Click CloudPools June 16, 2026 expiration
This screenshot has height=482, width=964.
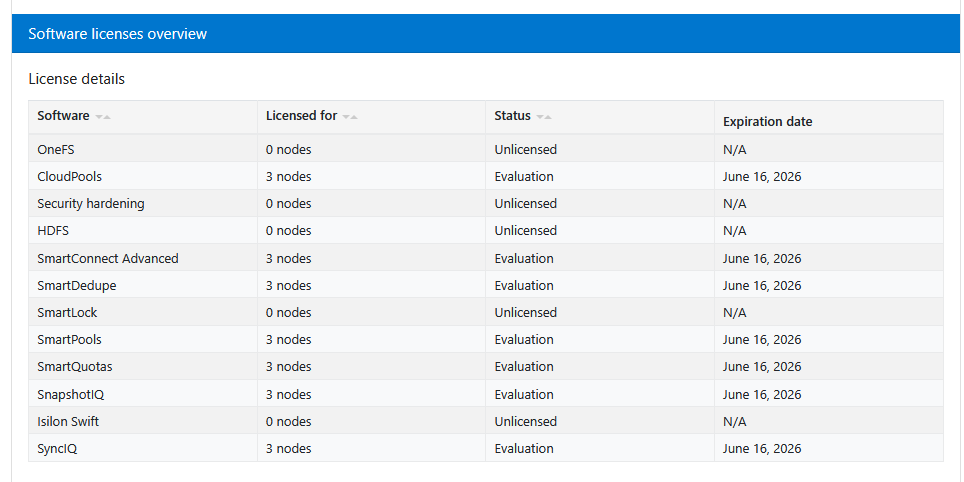(762, 177)
